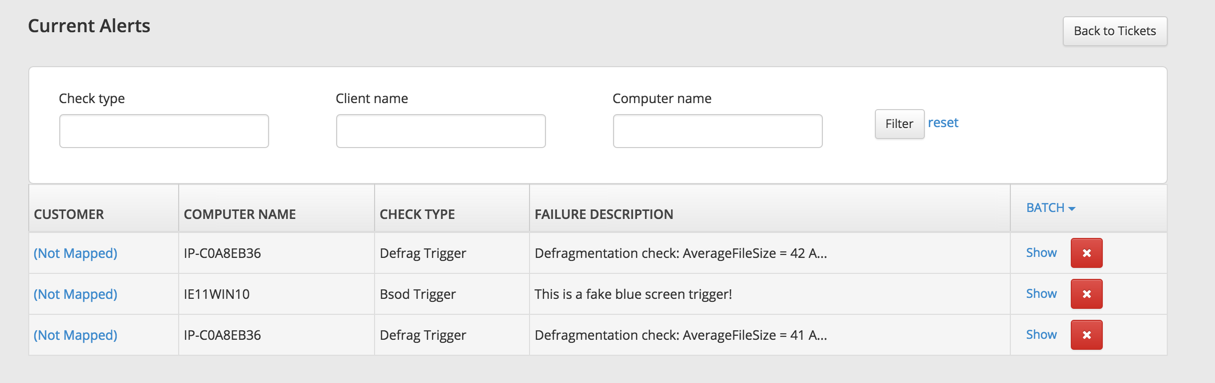Select the Current Alerts page heading
Image resolution: width=1215 pixels, height=383 pixels.
(x=89, y=26)
